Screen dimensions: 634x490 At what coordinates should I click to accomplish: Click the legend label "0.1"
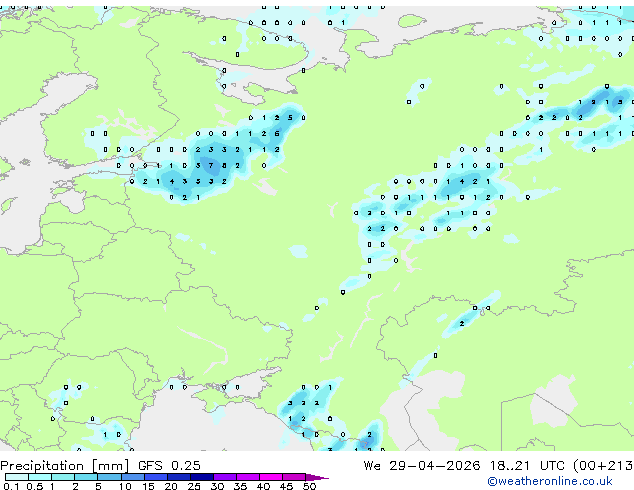point(11,486)
